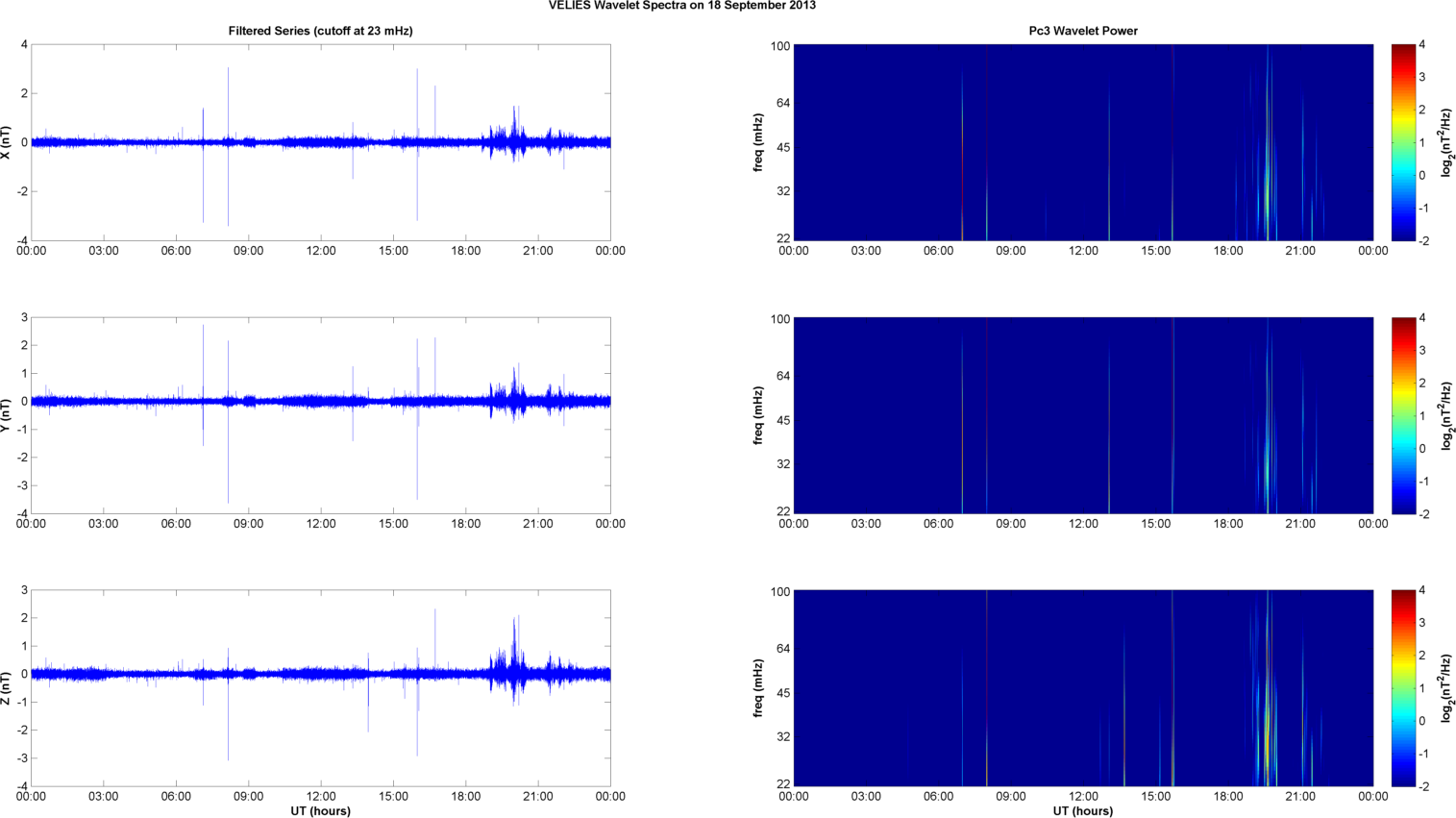Click the '21:00' tick under the top spectrogram
This screenshot has height=818, width=1456.
coord(1300,251)
